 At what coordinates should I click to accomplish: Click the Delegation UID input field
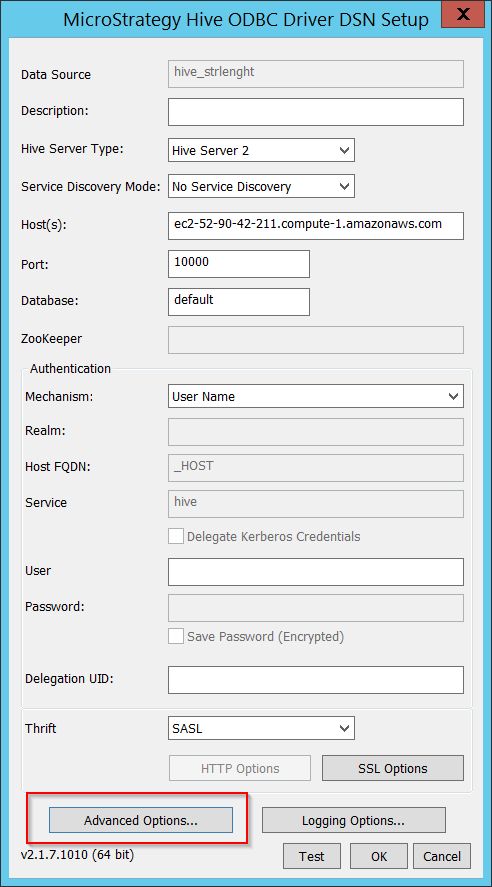click(316, 680)
